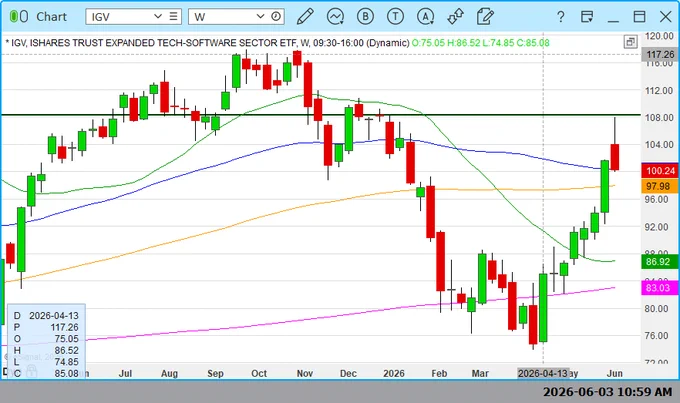Click the green 86.92 moving average label
The width and height of the screenshot is (680, 403).
(x=659, y=262)
